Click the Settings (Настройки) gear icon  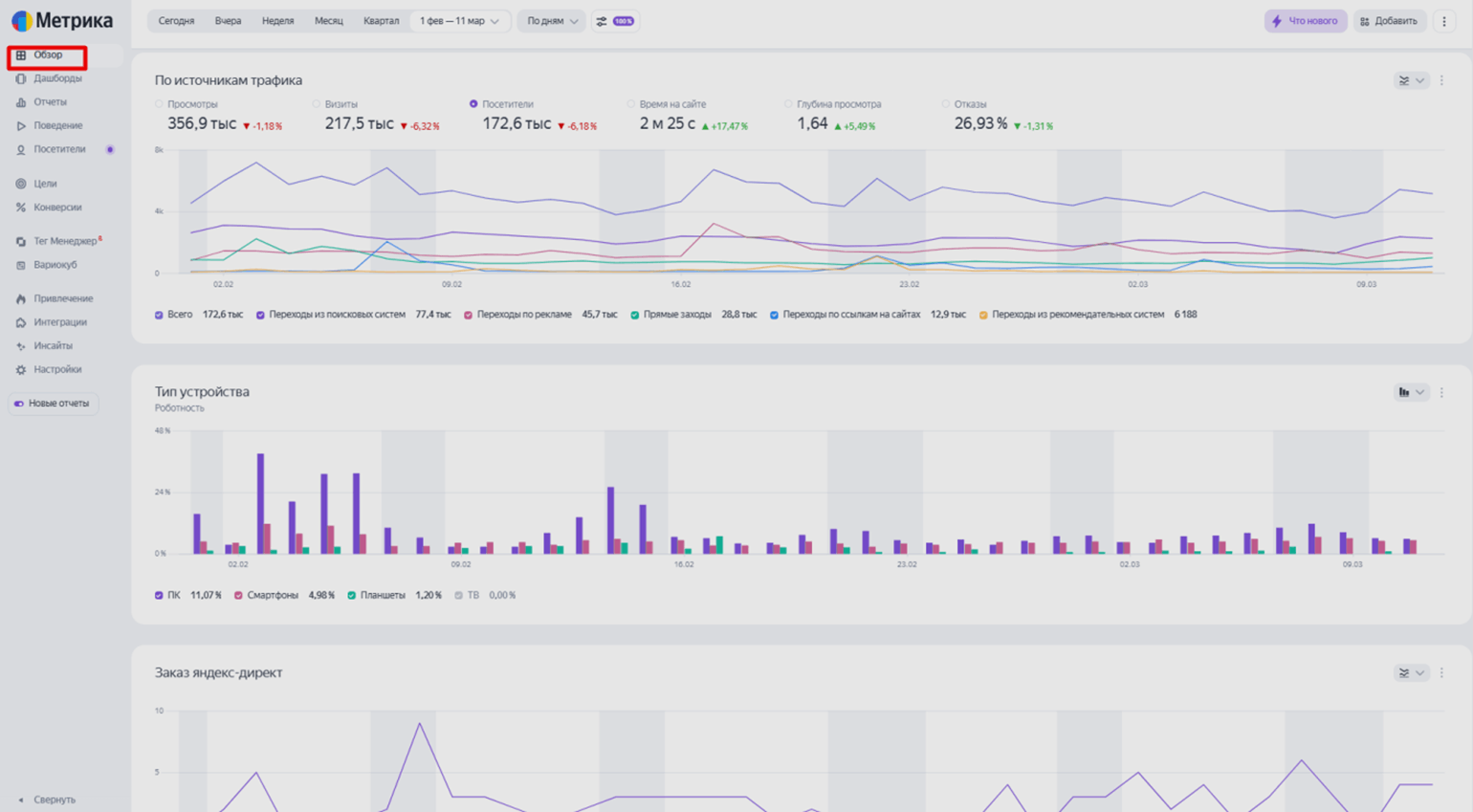pyautogui.click(x=21, y=369)
